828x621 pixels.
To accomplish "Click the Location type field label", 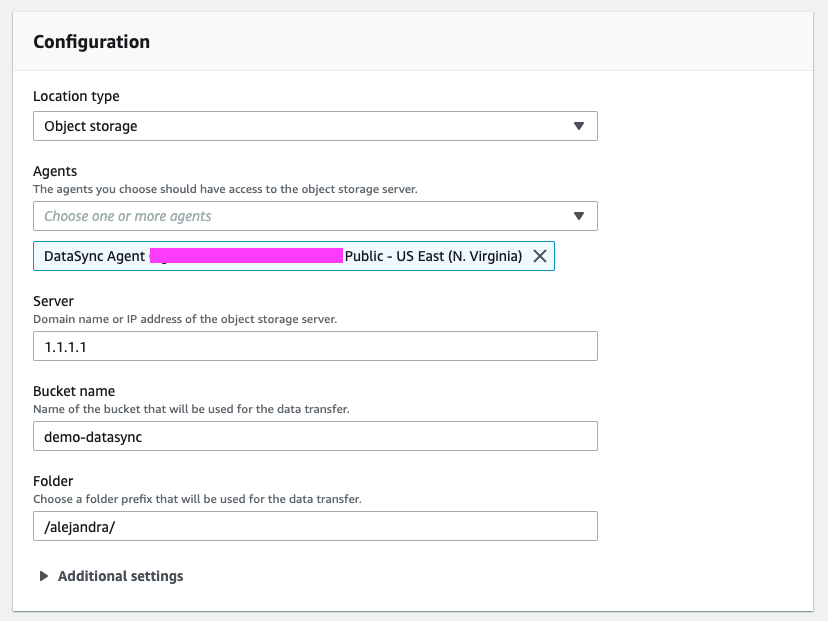I will (76, 96).
